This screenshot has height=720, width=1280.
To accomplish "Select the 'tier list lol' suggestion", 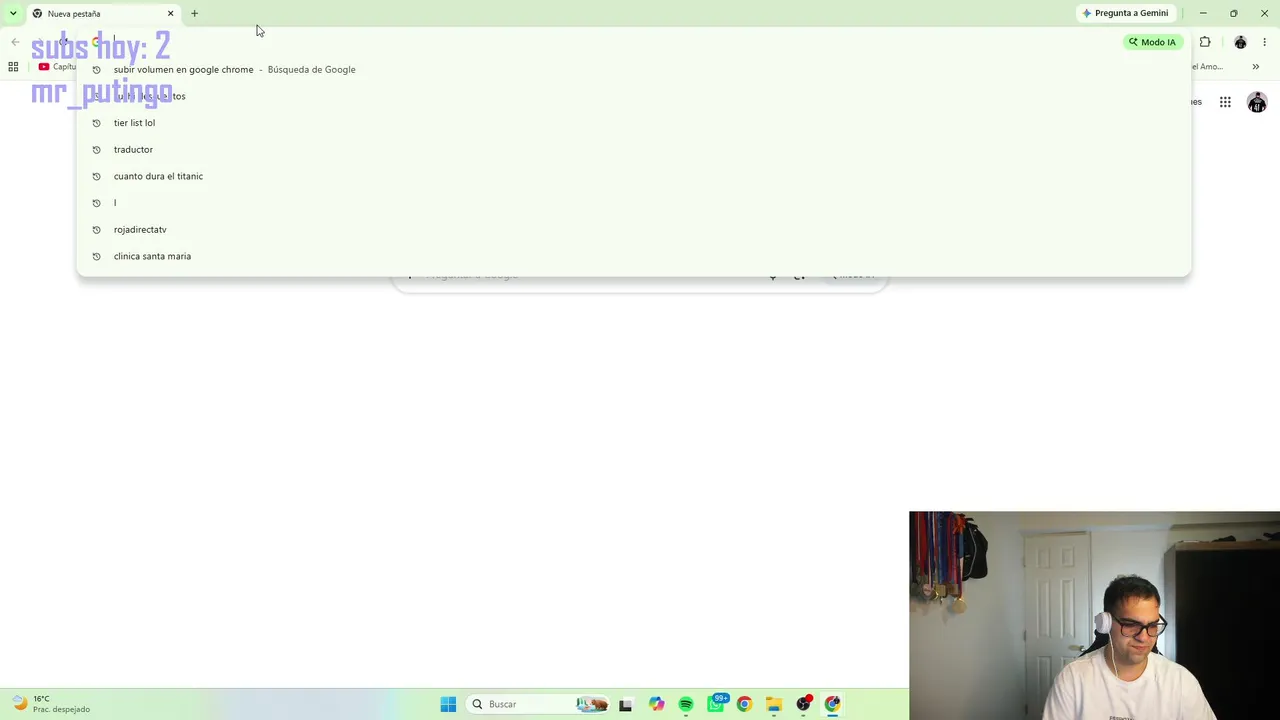I will tap(633, 123).
